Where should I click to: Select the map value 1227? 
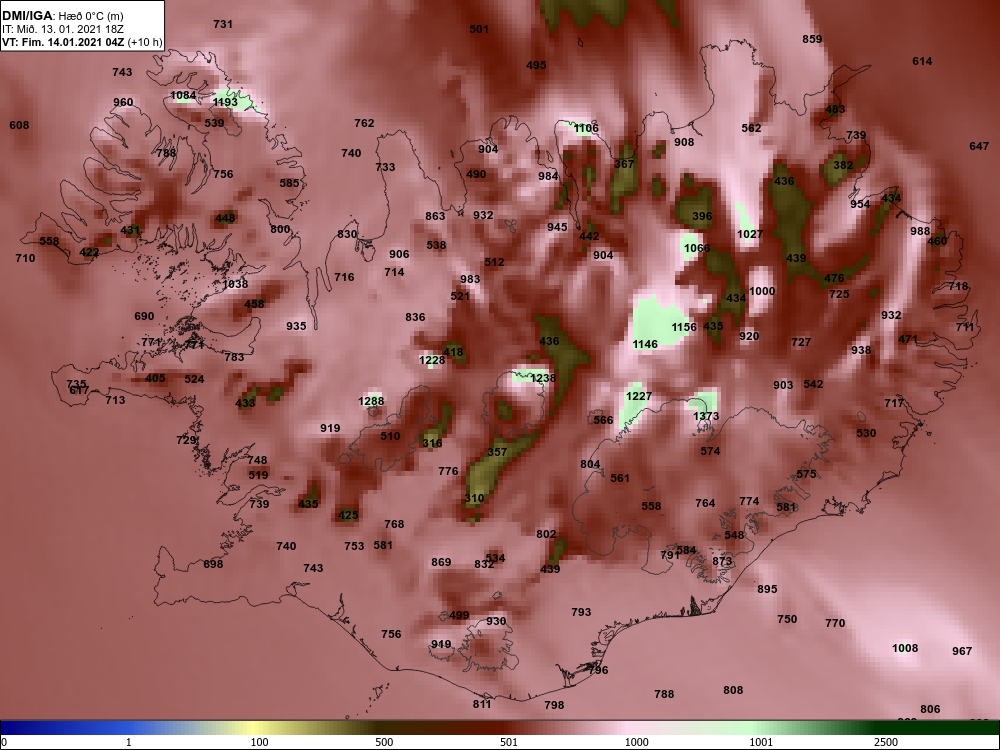click(x=639, y=396)
